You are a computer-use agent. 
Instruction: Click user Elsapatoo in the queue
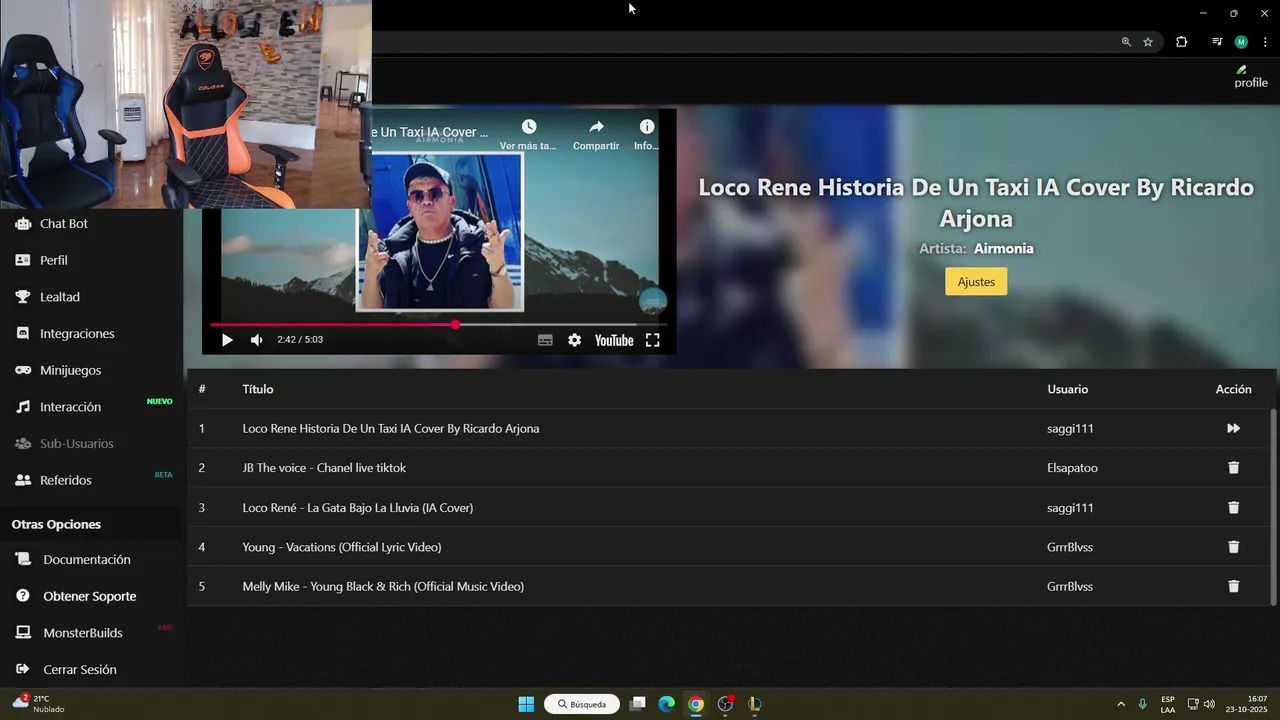[x=1072, y=468]
